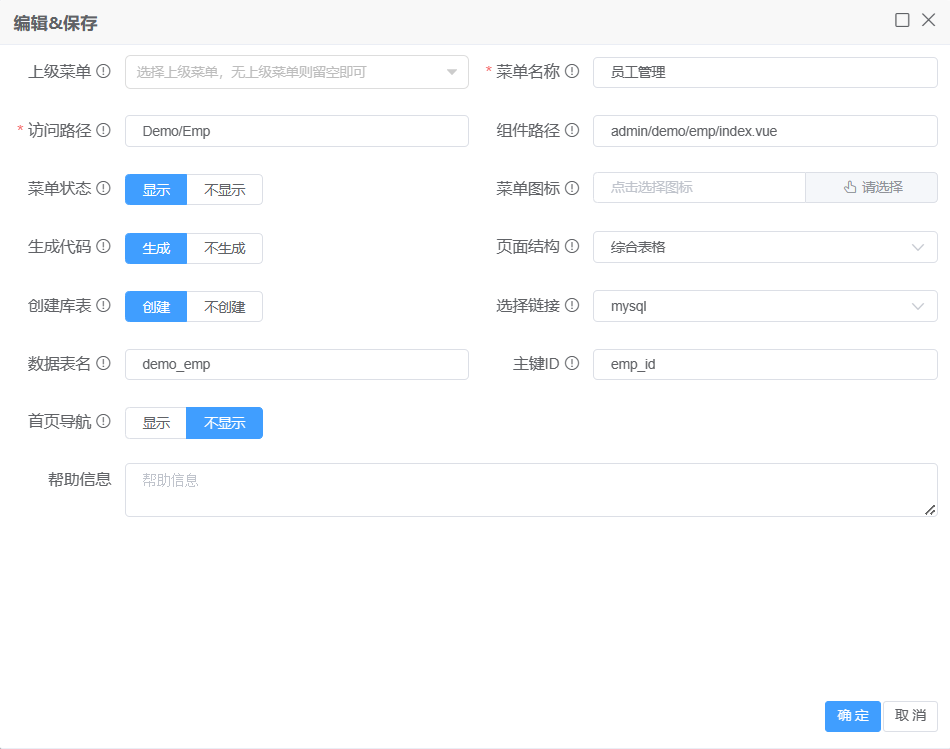950x749 pixels.
Task: Open the 上级菜单 parent menu dropdown
Action: coord(296,72)
